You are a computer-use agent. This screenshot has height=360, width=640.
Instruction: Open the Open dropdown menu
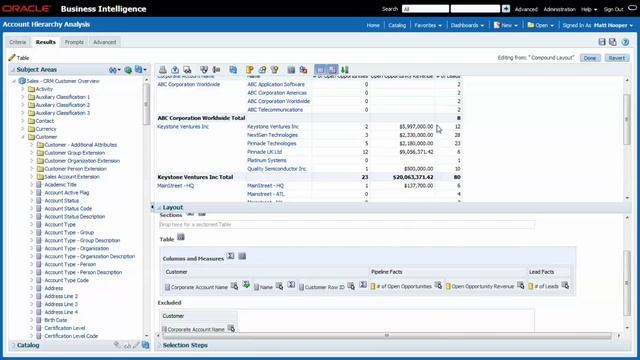[540, 25]
